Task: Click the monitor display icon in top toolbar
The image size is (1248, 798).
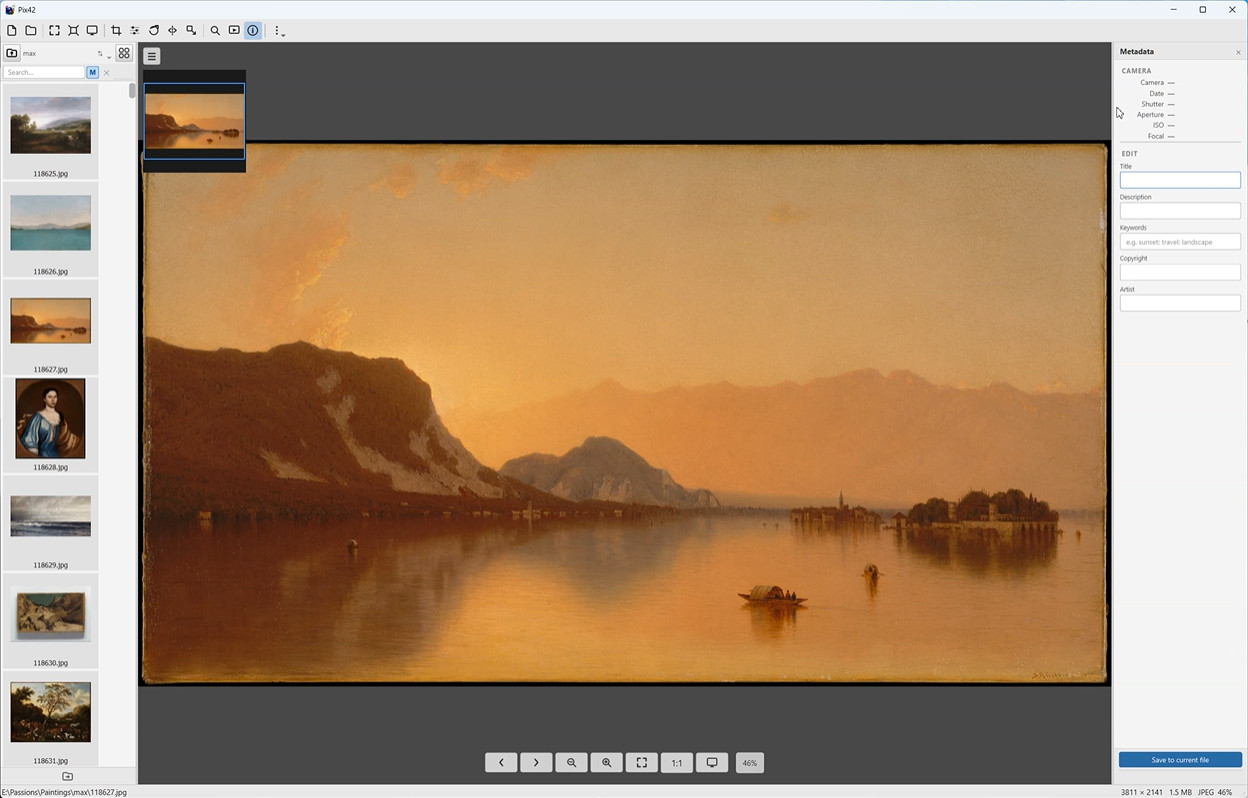Action: click(x=92, y=31)
